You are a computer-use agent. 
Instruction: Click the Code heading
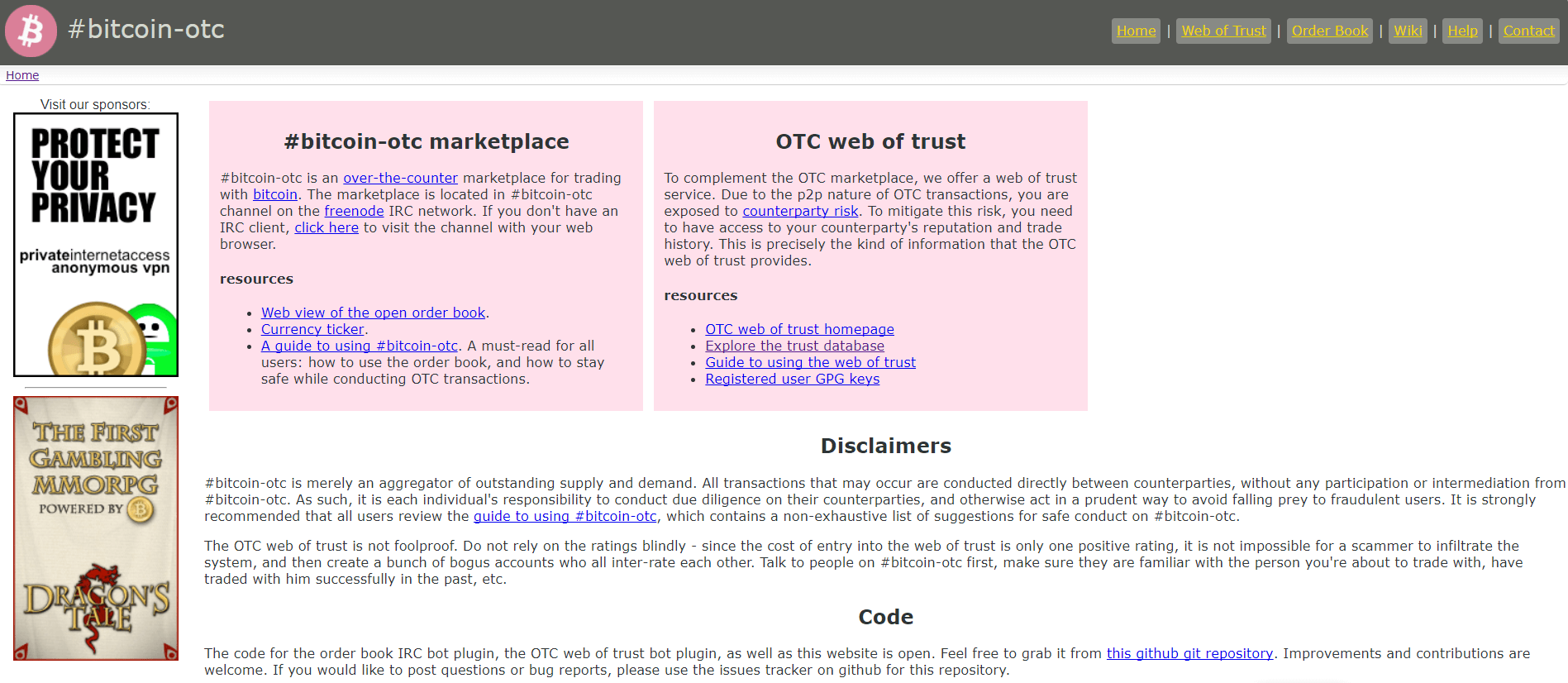(886, 617)
